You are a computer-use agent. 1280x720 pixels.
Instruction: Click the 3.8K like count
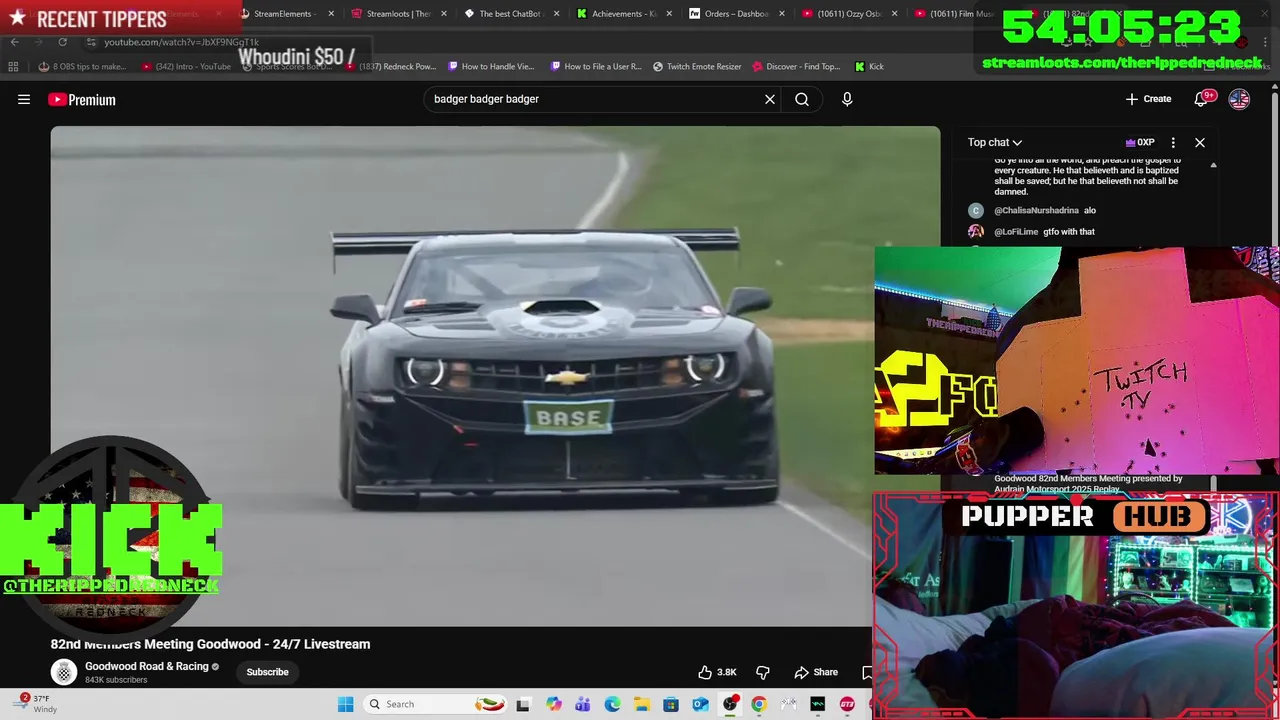727,672
